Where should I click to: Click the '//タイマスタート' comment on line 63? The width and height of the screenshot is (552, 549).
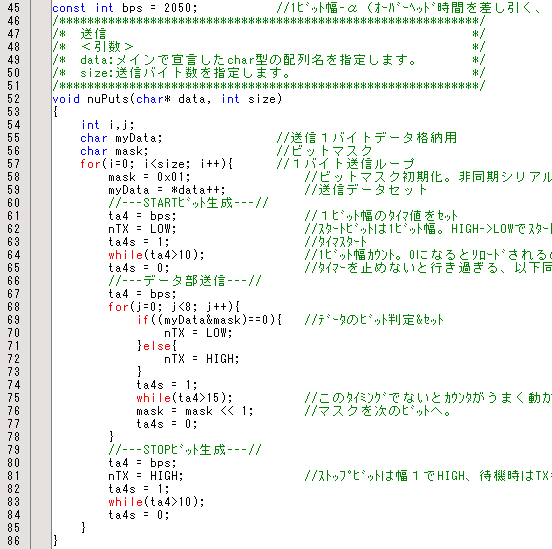pyautogui.click(x=336, y=242)
